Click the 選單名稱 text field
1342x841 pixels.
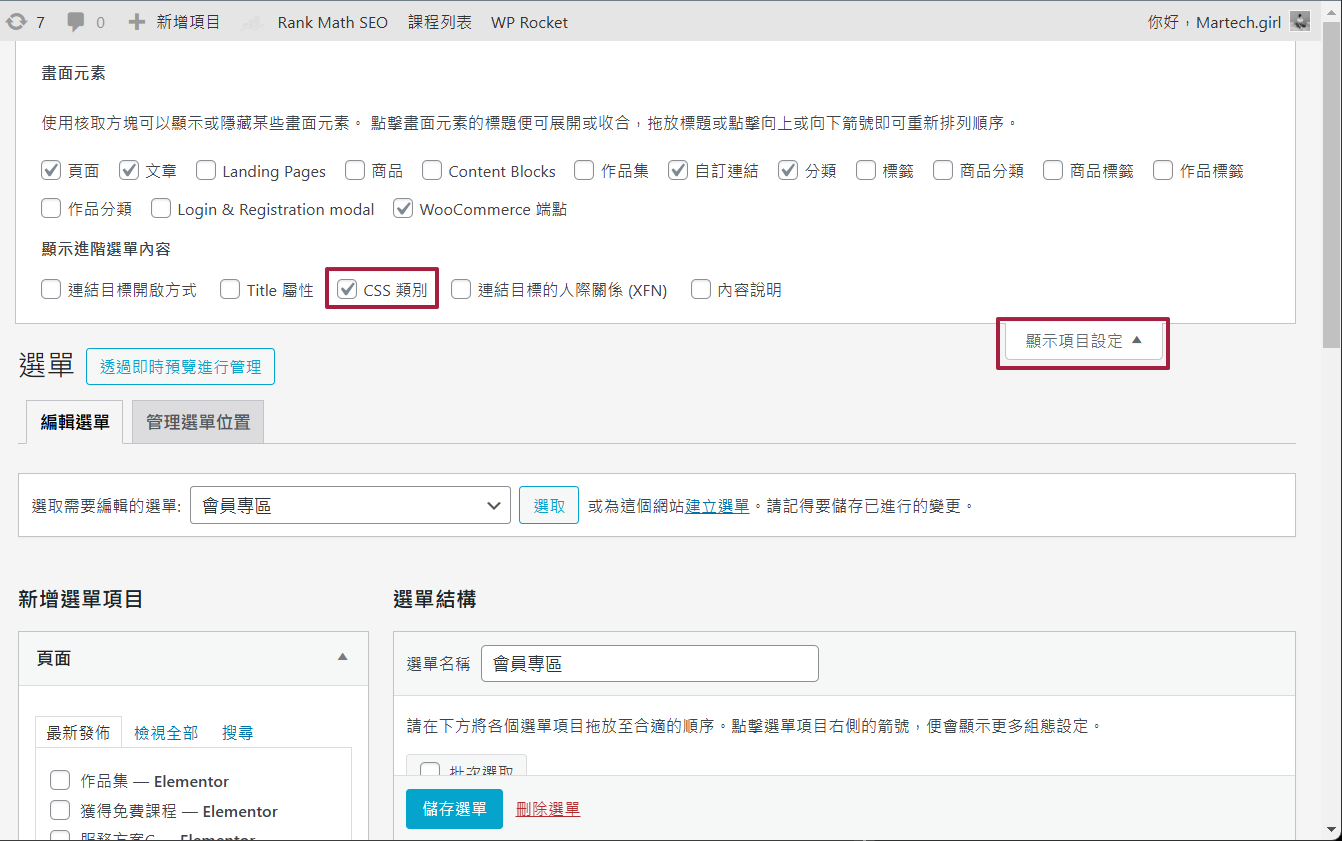point(649,664)
